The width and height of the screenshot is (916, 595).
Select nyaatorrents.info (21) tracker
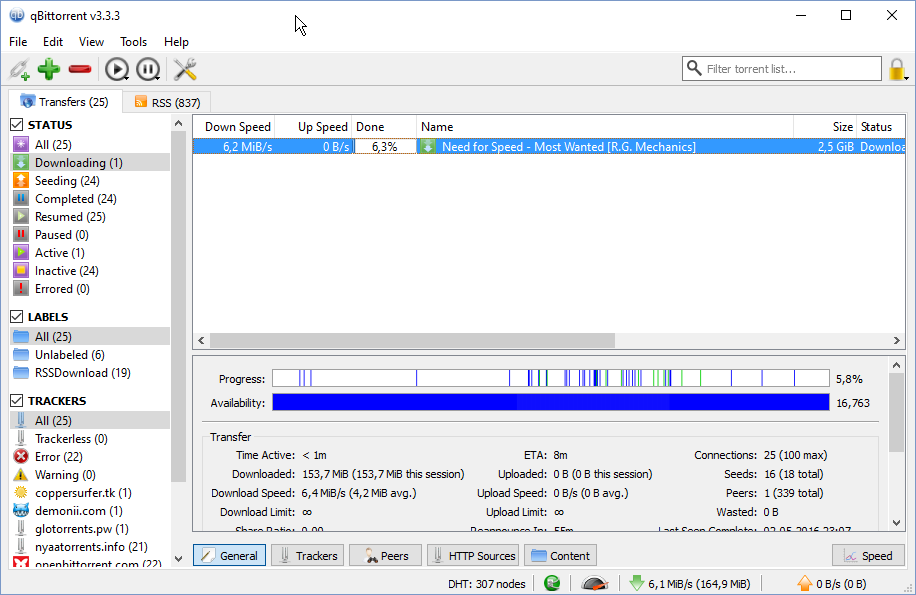point(90,548)
